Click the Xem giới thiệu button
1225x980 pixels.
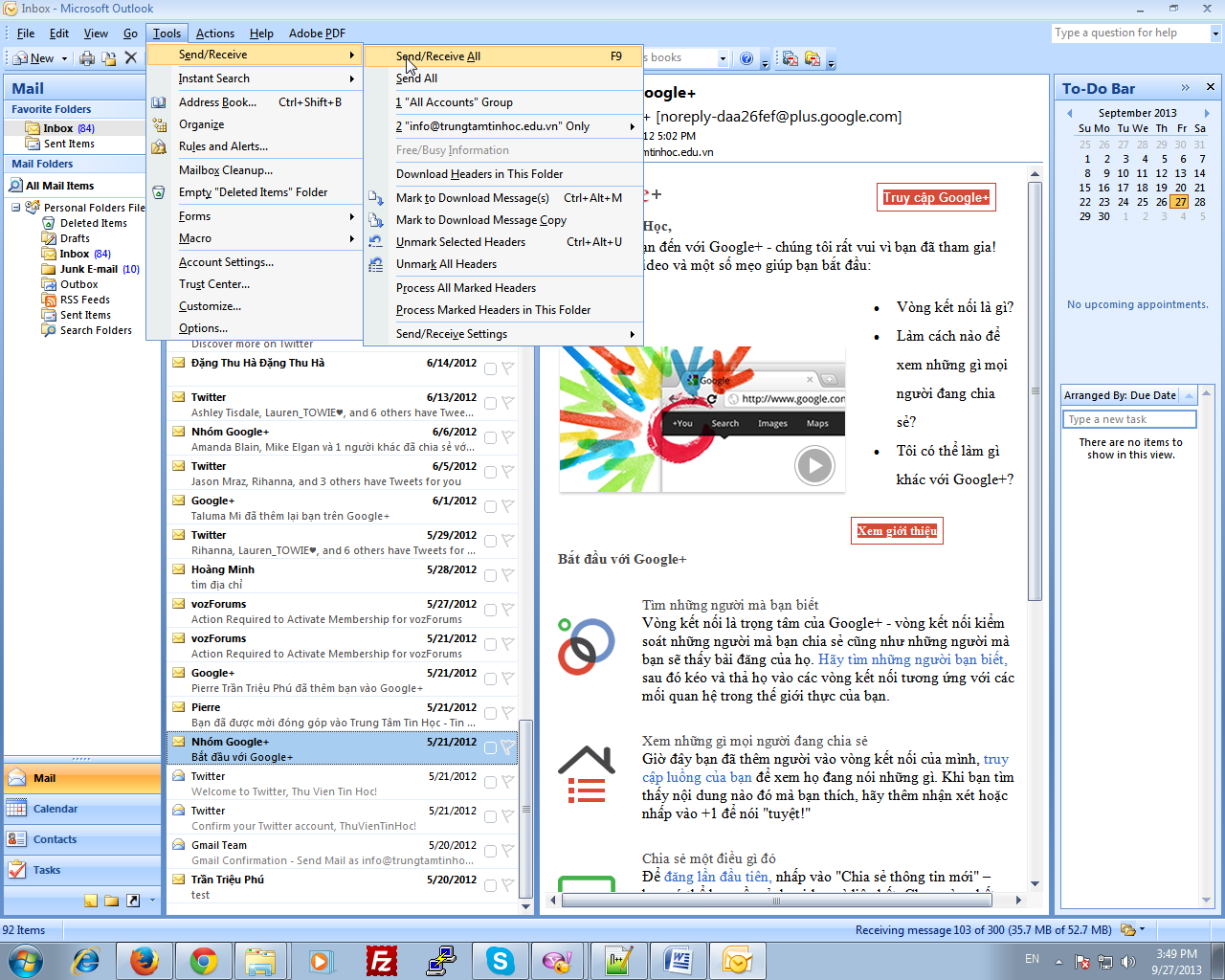897,531
